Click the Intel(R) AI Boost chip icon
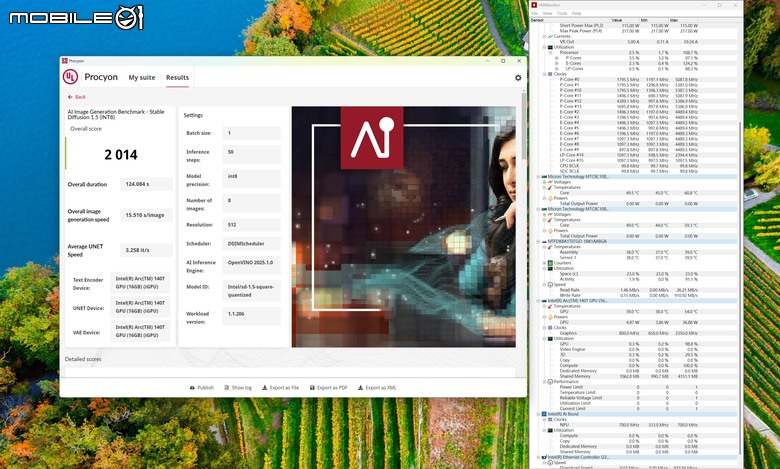The height and width of the screenshot is (469, 780). pos(544,414)
